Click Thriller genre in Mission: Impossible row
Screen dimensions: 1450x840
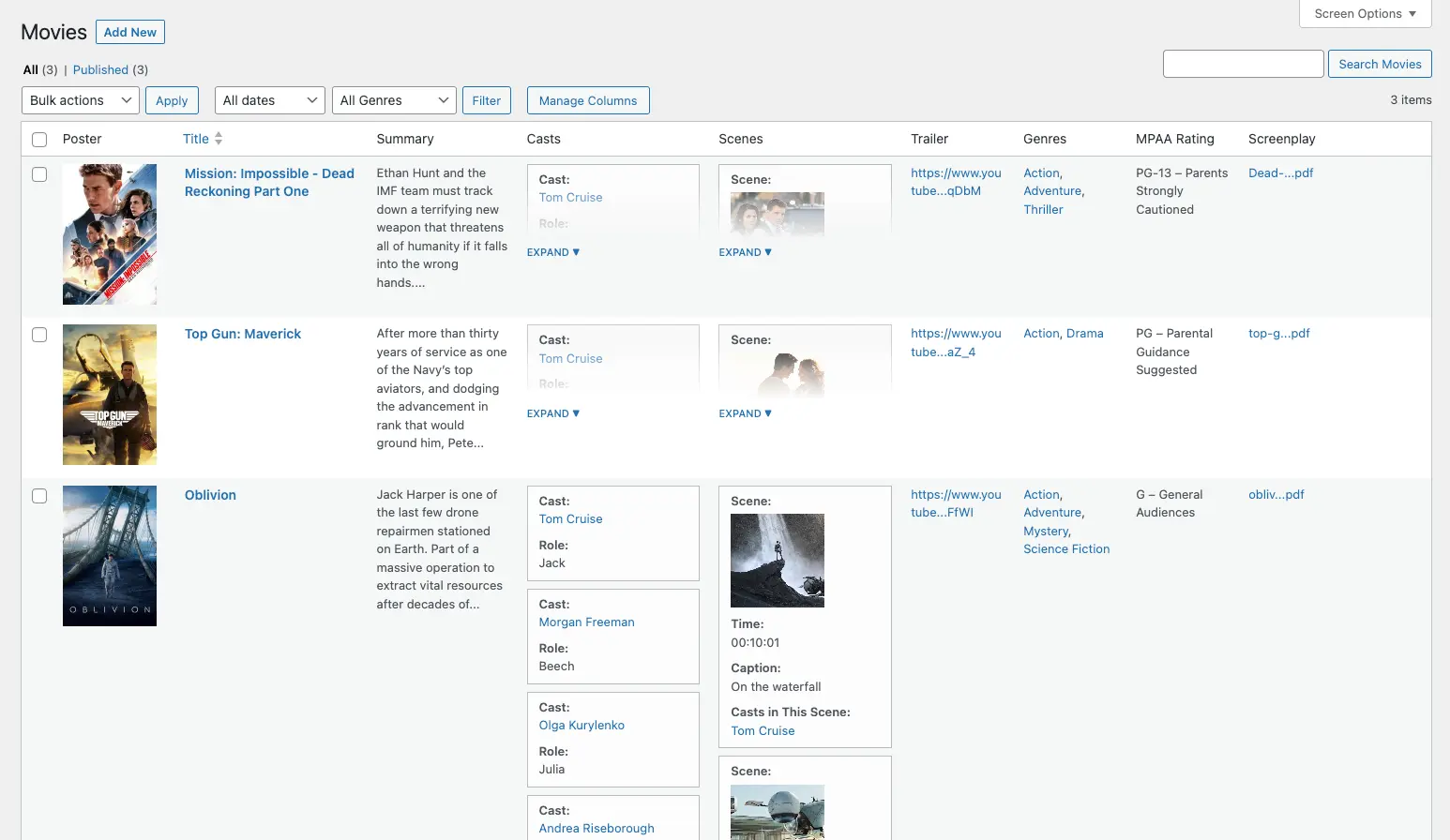coord(1043,210)
